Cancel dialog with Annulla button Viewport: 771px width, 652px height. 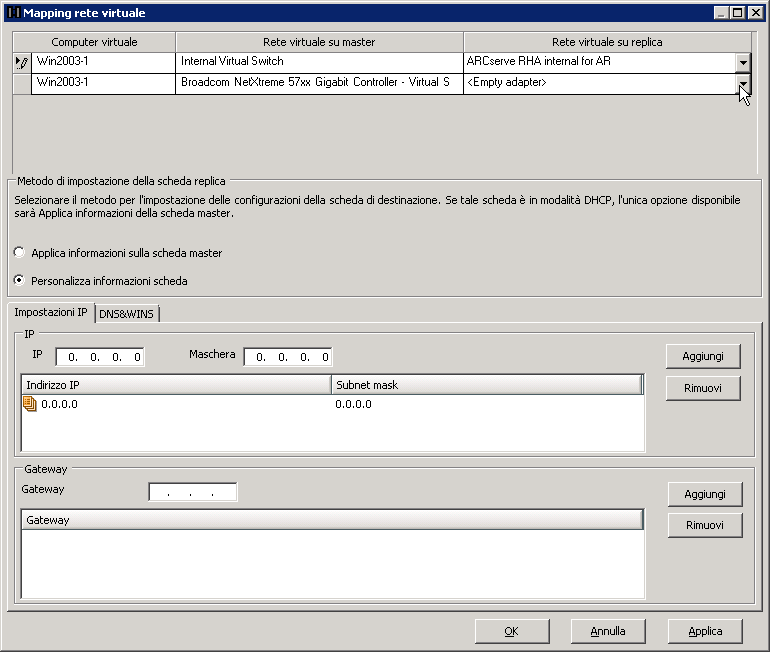(607, 631)
